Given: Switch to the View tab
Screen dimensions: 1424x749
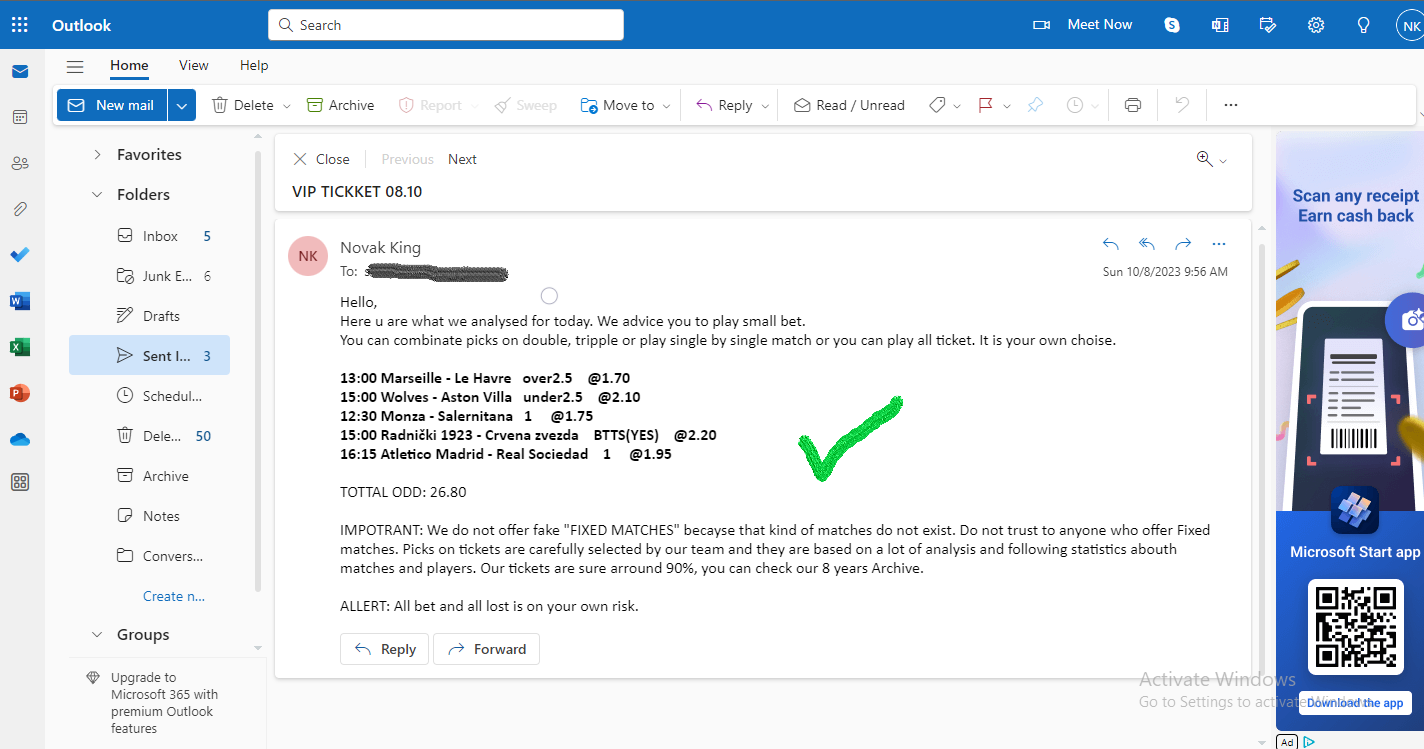Looking at the screenshot, I should (194, 65).
